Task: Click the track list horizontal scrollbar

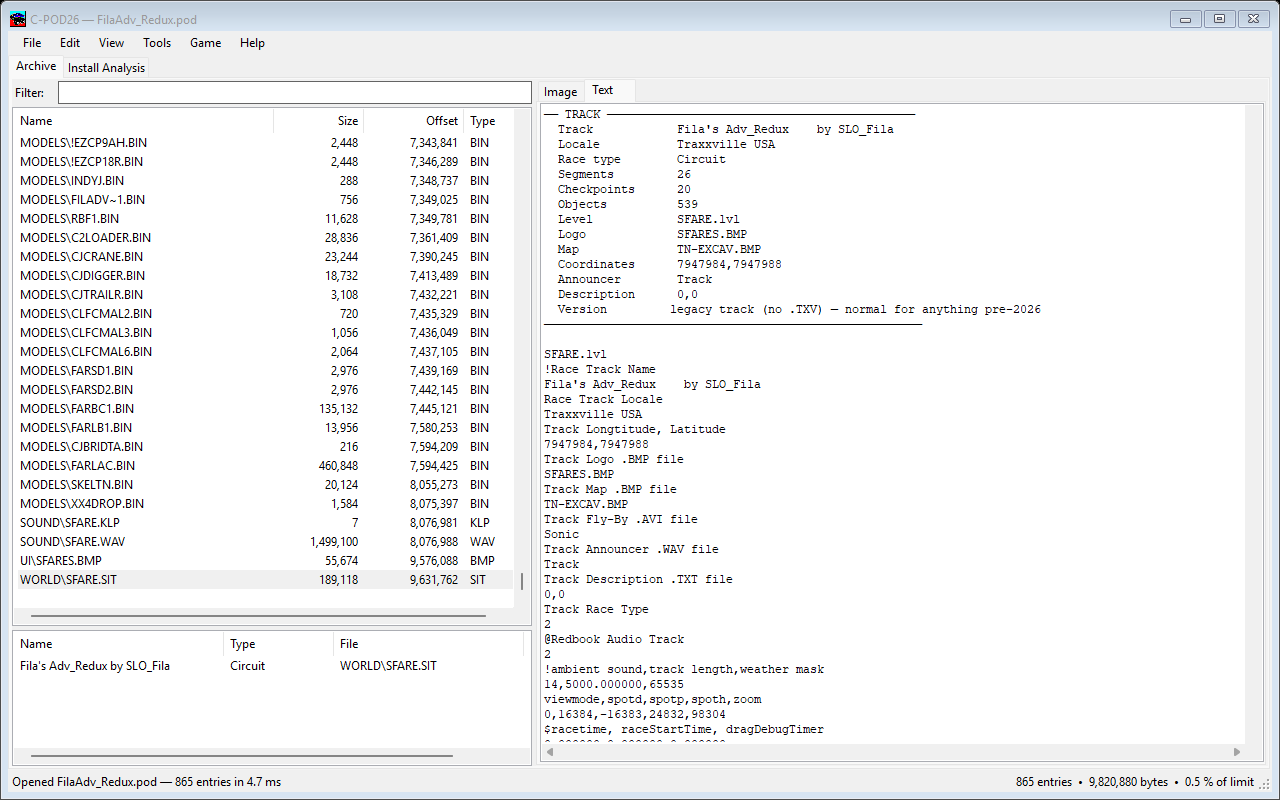Action: click(242, 757)
